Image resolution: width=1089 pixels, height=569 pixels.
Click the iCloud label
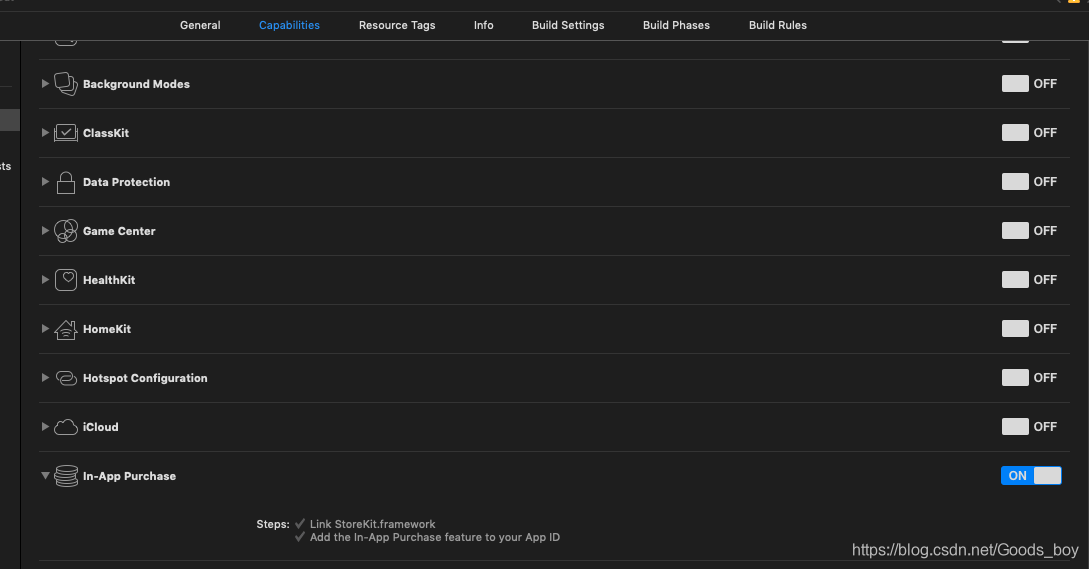pyautogui.click(x=101, y=427)
